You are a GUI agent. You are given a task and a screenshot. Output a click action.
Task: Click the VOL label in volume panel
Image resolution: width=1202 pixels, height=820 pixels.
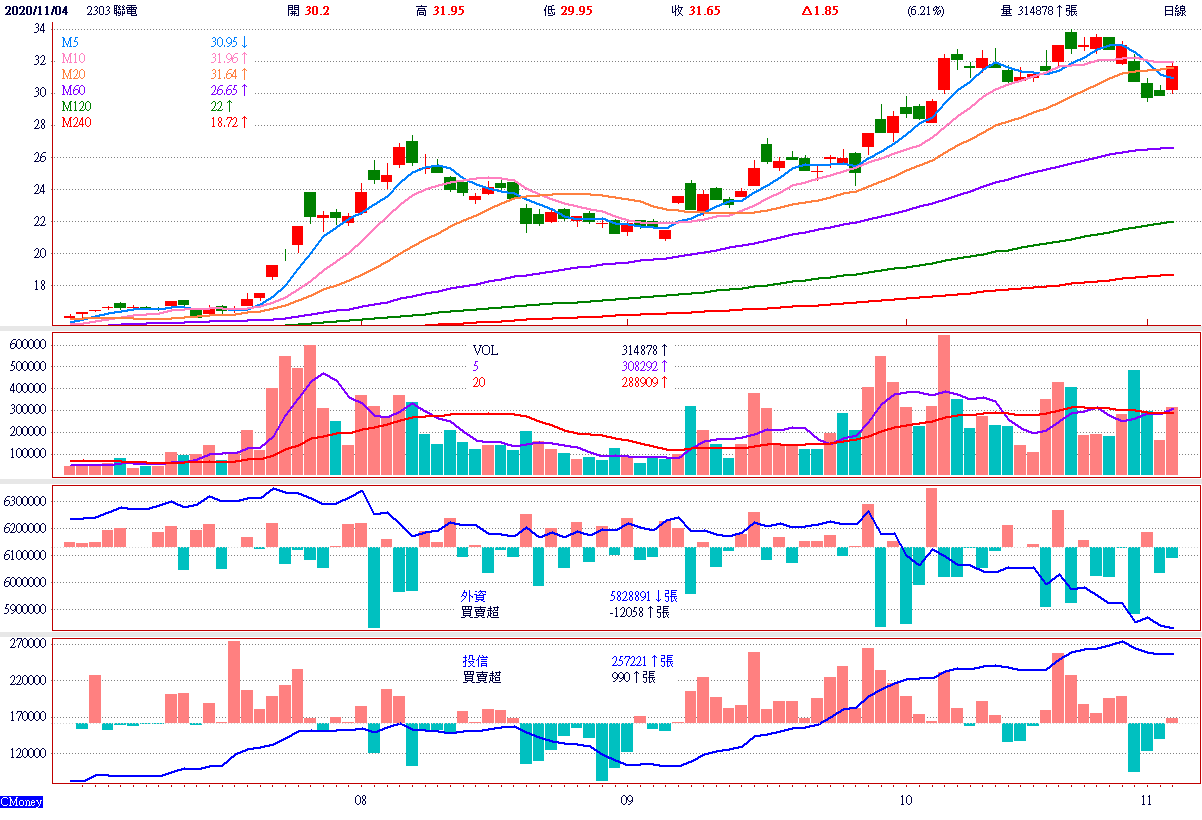[485, 351]
